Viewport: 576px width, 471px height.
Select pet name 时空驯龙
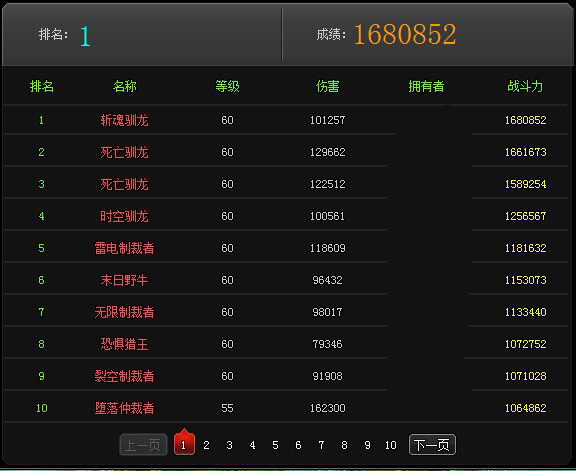pyautogui.click(x=125, y=216)
